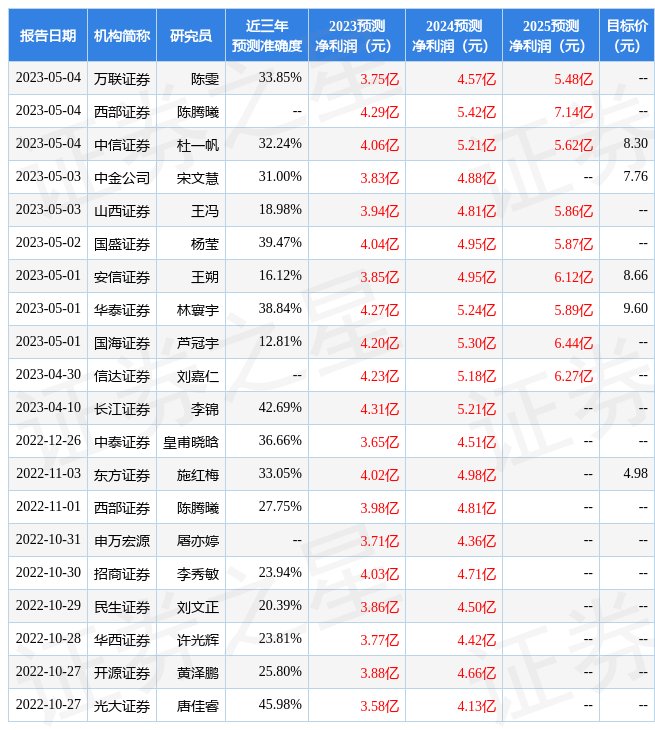The height and width of the screenshot is (730, 655).
Task: Select researcher 宋文慧
Action: pos(198,178)
